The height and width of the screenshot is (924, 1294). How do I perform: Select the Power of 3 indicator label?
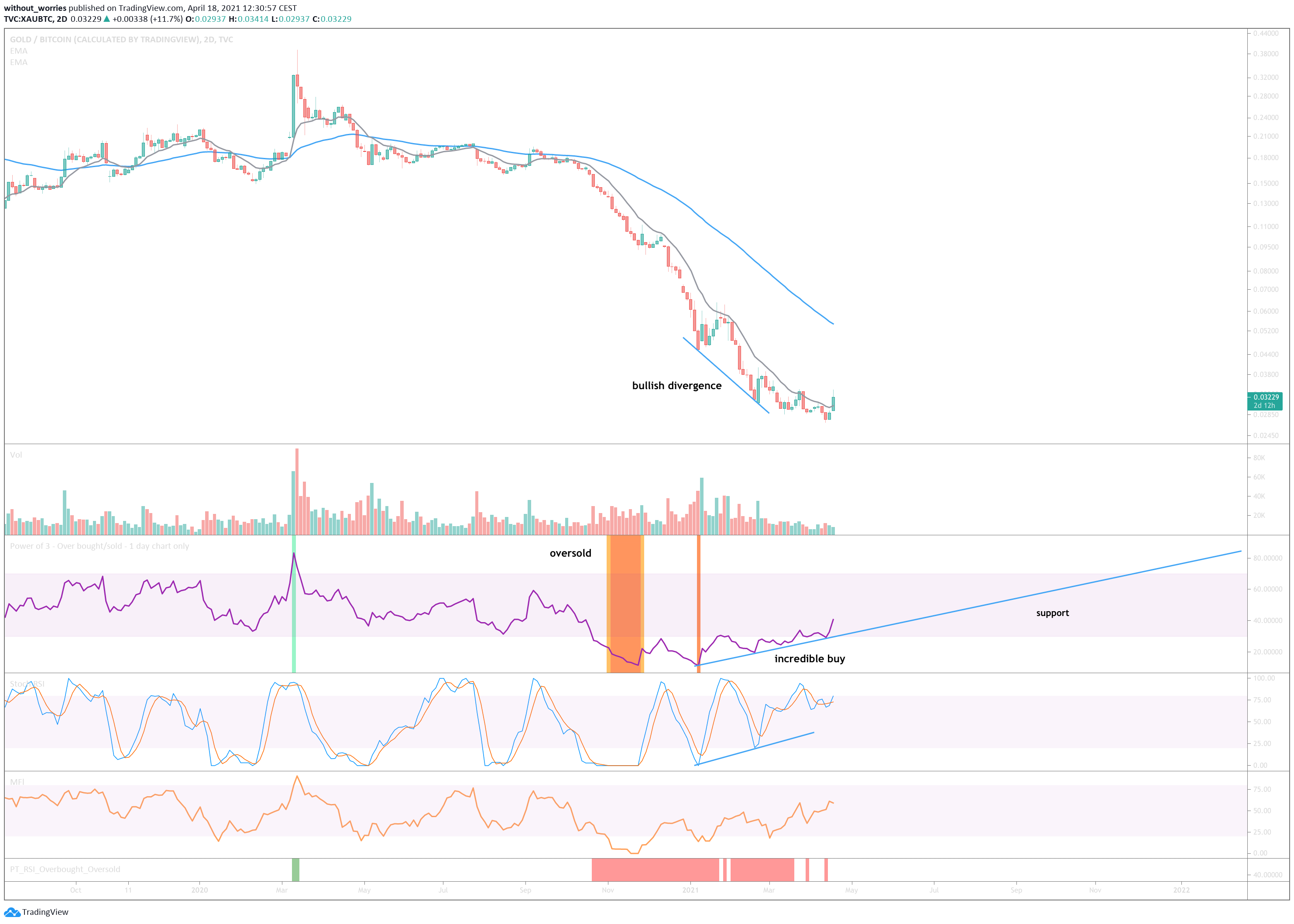[x=100, y=546]
